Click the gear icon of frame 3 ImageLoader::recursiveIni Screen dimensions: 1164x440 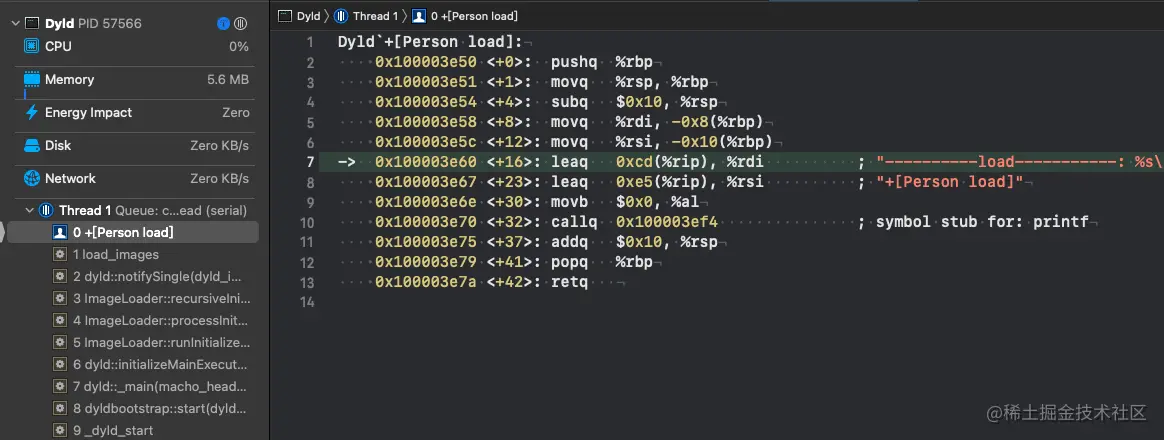click(x=59, y=299)
